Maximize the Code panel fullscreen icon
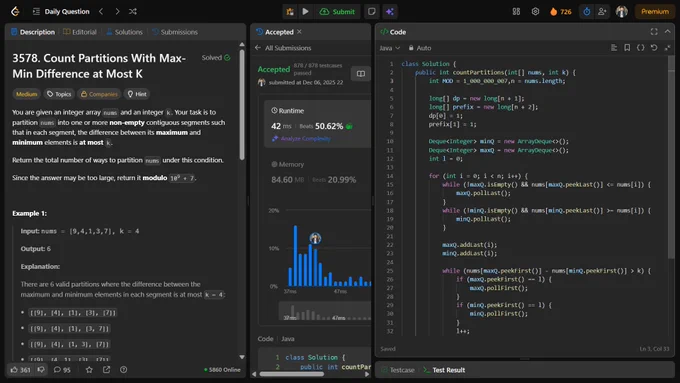This screenshot has width=680, height=383. pos(654,32)
